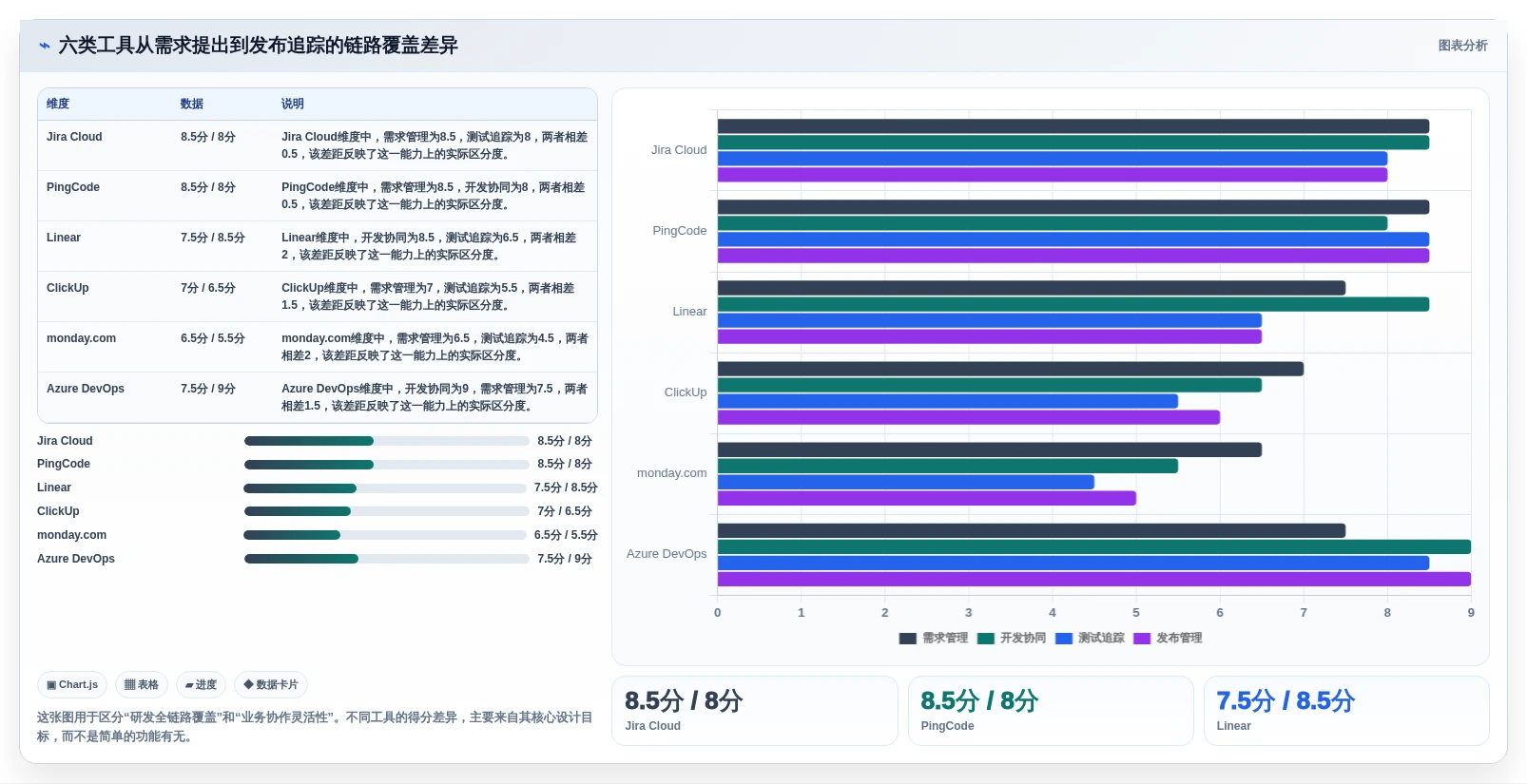Click the monday.com blue 测试追踪 bar
The width and height of the screenshot is (1527, 784).
pyautogui.click(x=906, y=482)
